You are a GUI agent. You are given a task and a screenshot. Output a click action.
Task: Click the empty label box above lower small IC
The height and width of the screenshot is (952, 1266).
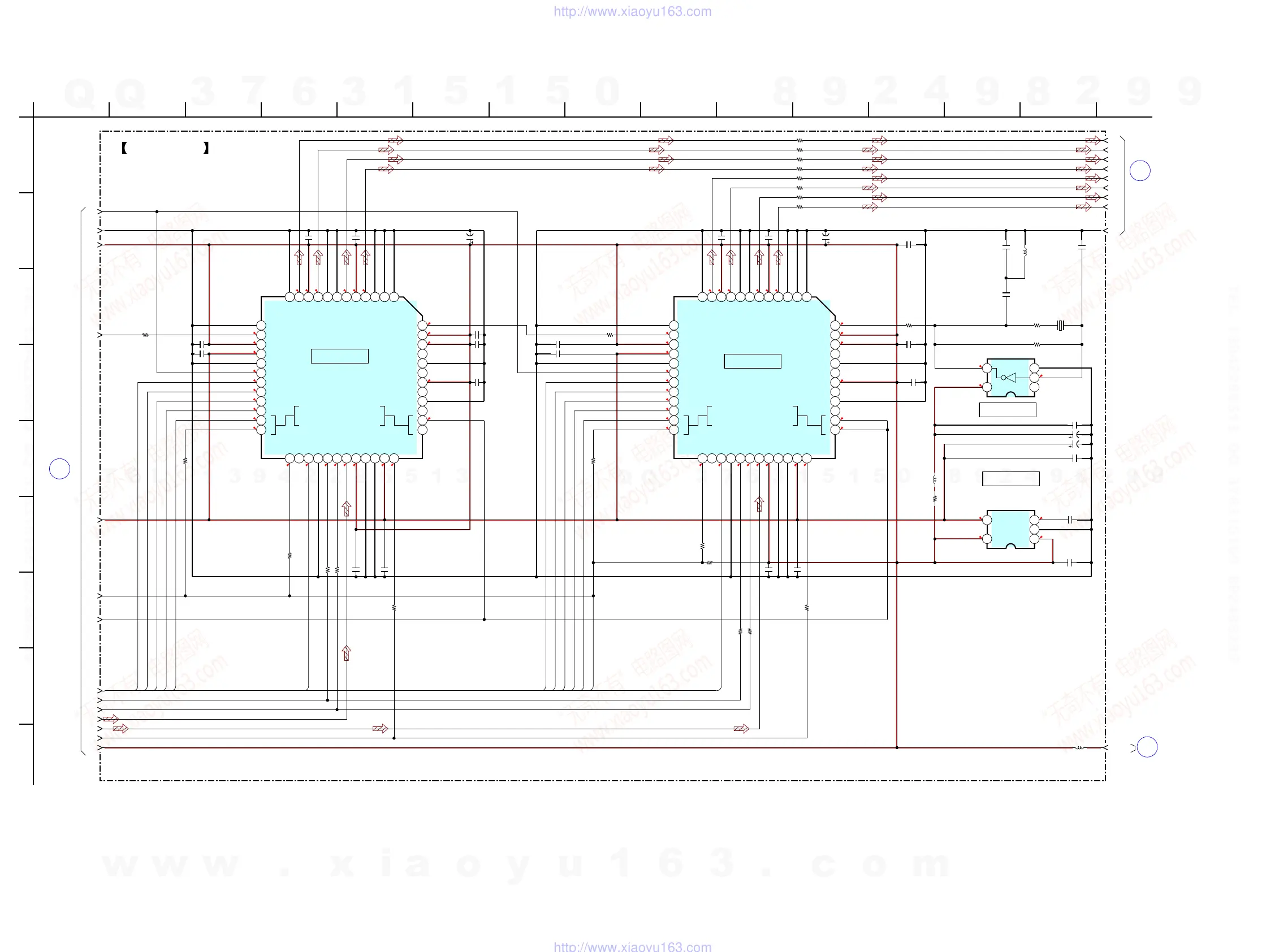click(x=1011, y=479)
